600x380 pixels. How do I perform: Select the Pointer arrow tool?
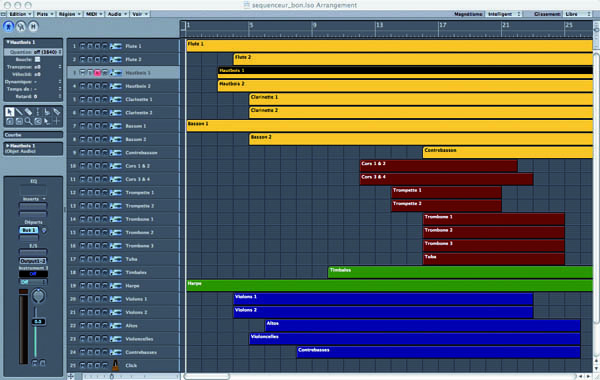(x=10, y=112)
